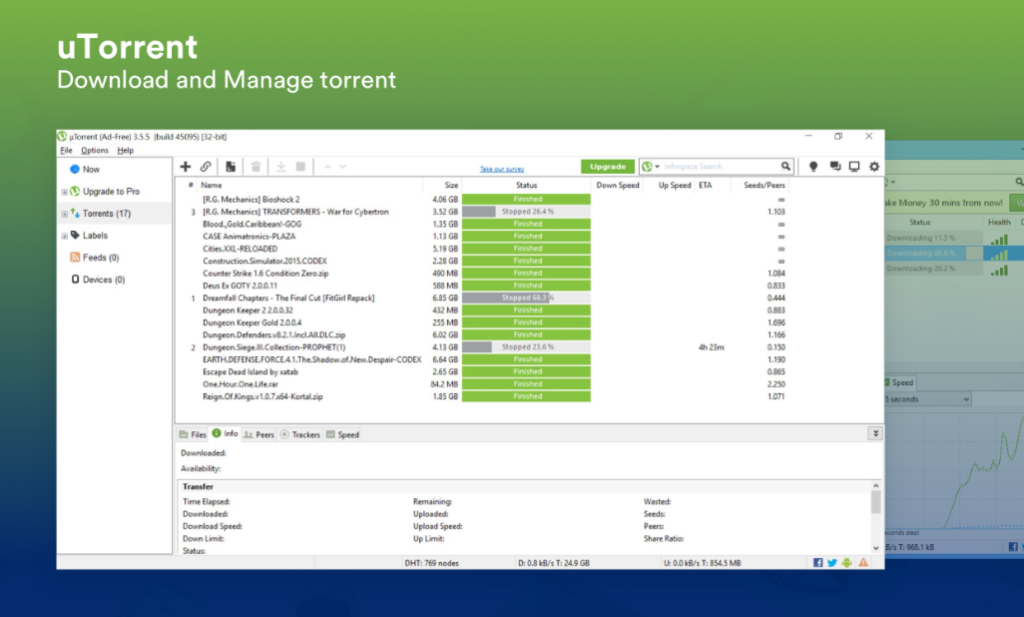Open Preferences via the gear icon

874,166
